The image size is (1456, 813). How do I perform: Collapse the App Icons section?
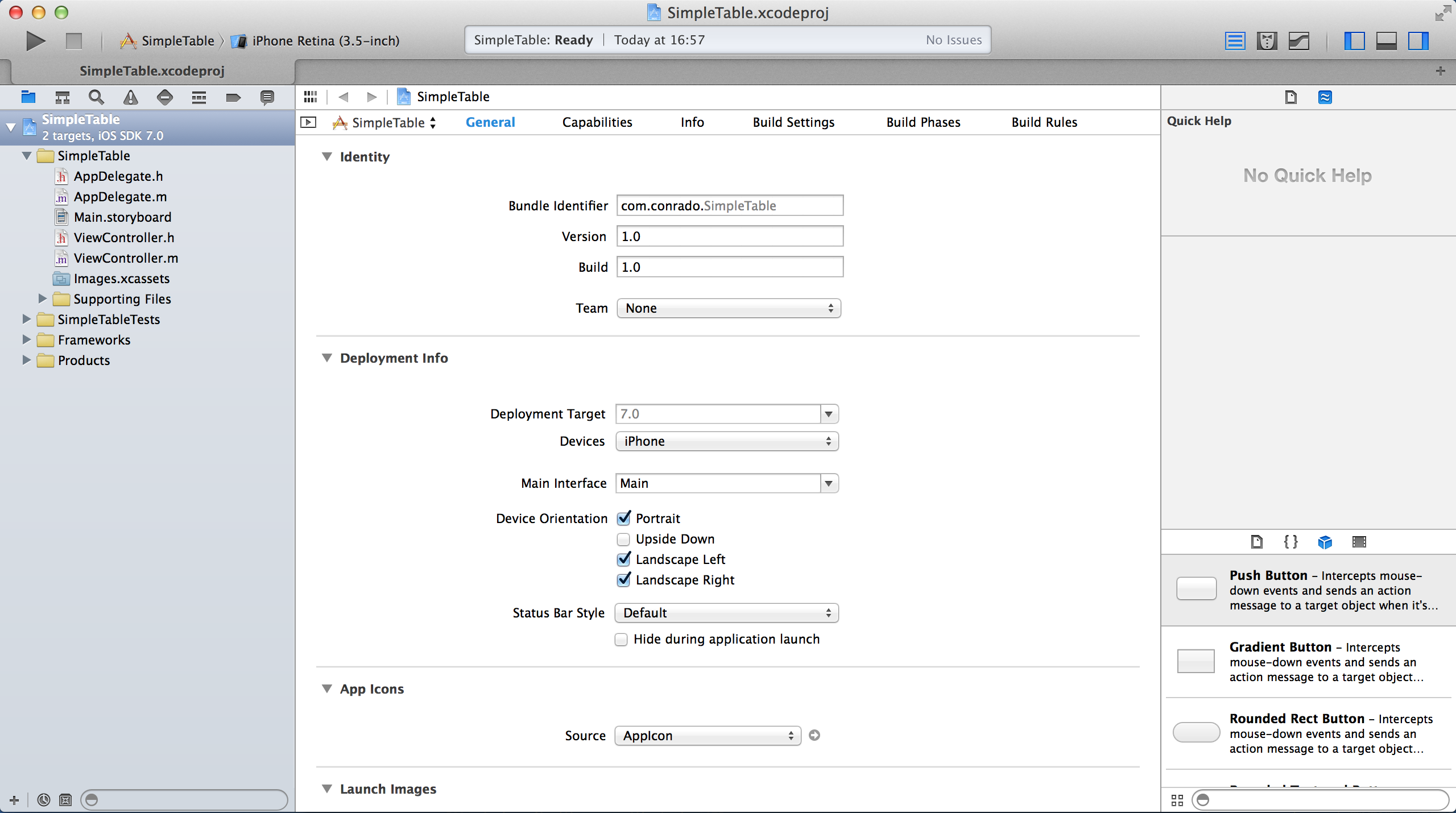[x=327, y=688]
